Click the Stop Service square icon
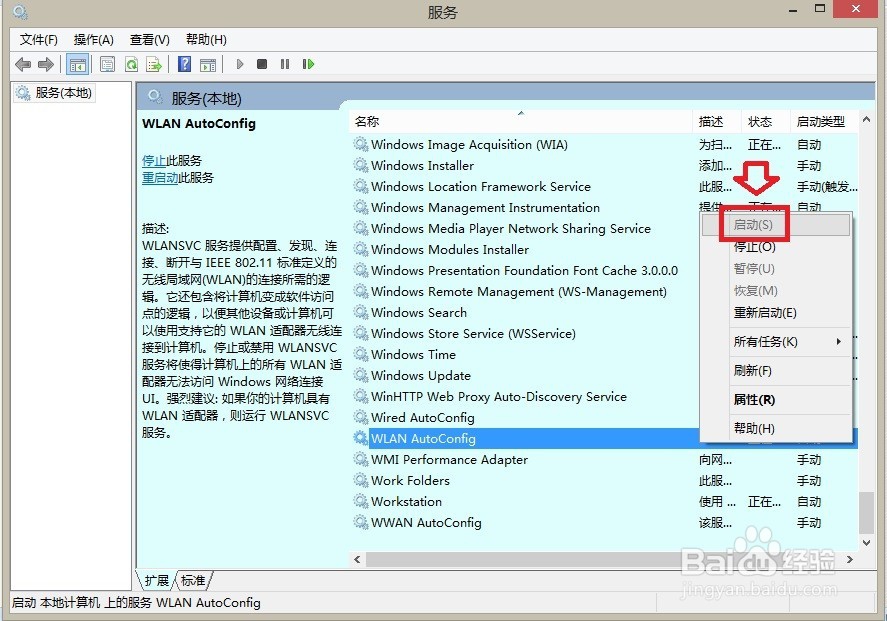The height and width of the screenshot is (621, 887). [x=261, y=64]
